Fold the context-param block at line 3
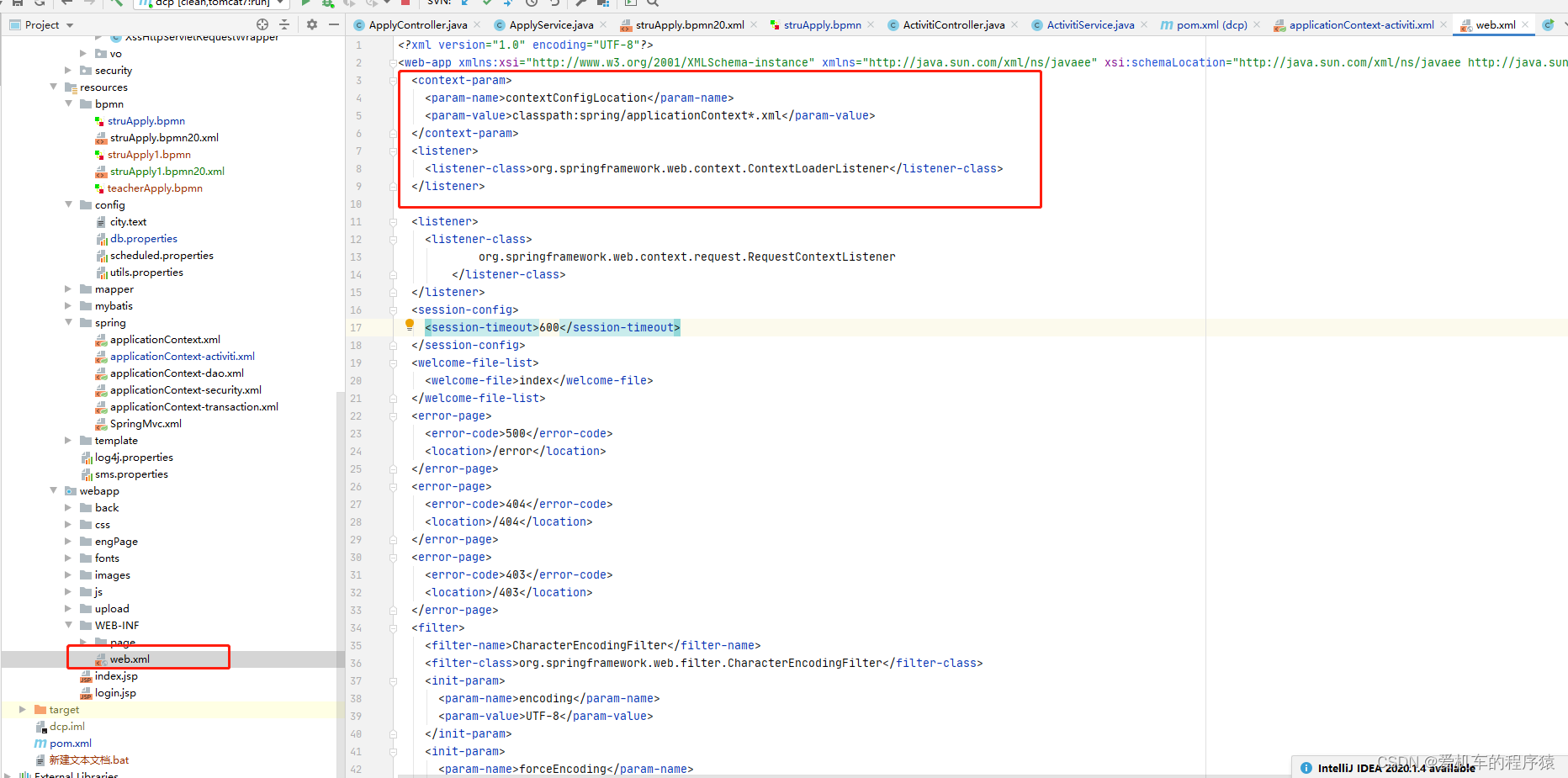This screenshot has width=1568, height=778. pos(393,81)
